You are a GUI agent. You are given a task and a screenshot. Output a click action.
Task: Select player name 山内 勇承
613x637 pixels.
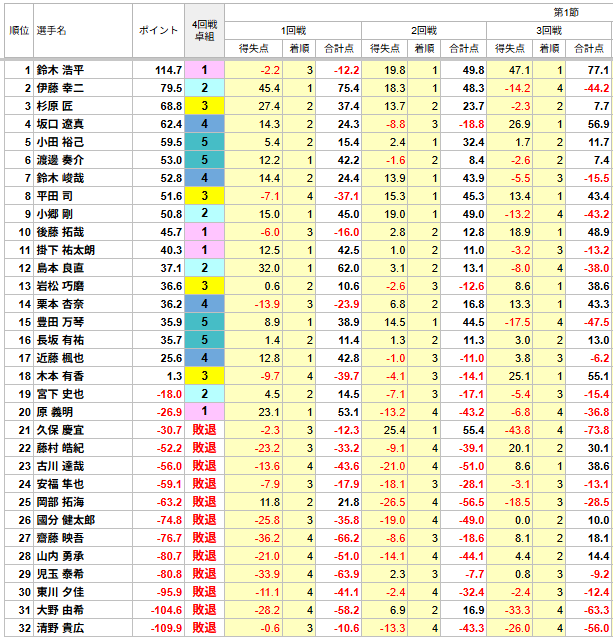click(x=60, y=556)
